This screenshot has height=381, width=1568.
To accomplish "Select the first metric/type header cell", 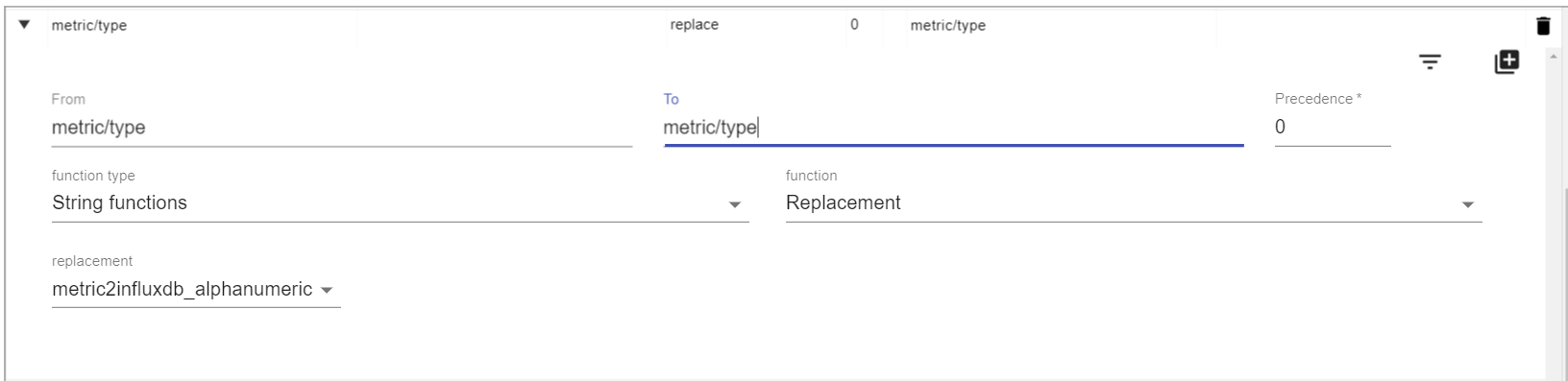I will pos(89,26).
